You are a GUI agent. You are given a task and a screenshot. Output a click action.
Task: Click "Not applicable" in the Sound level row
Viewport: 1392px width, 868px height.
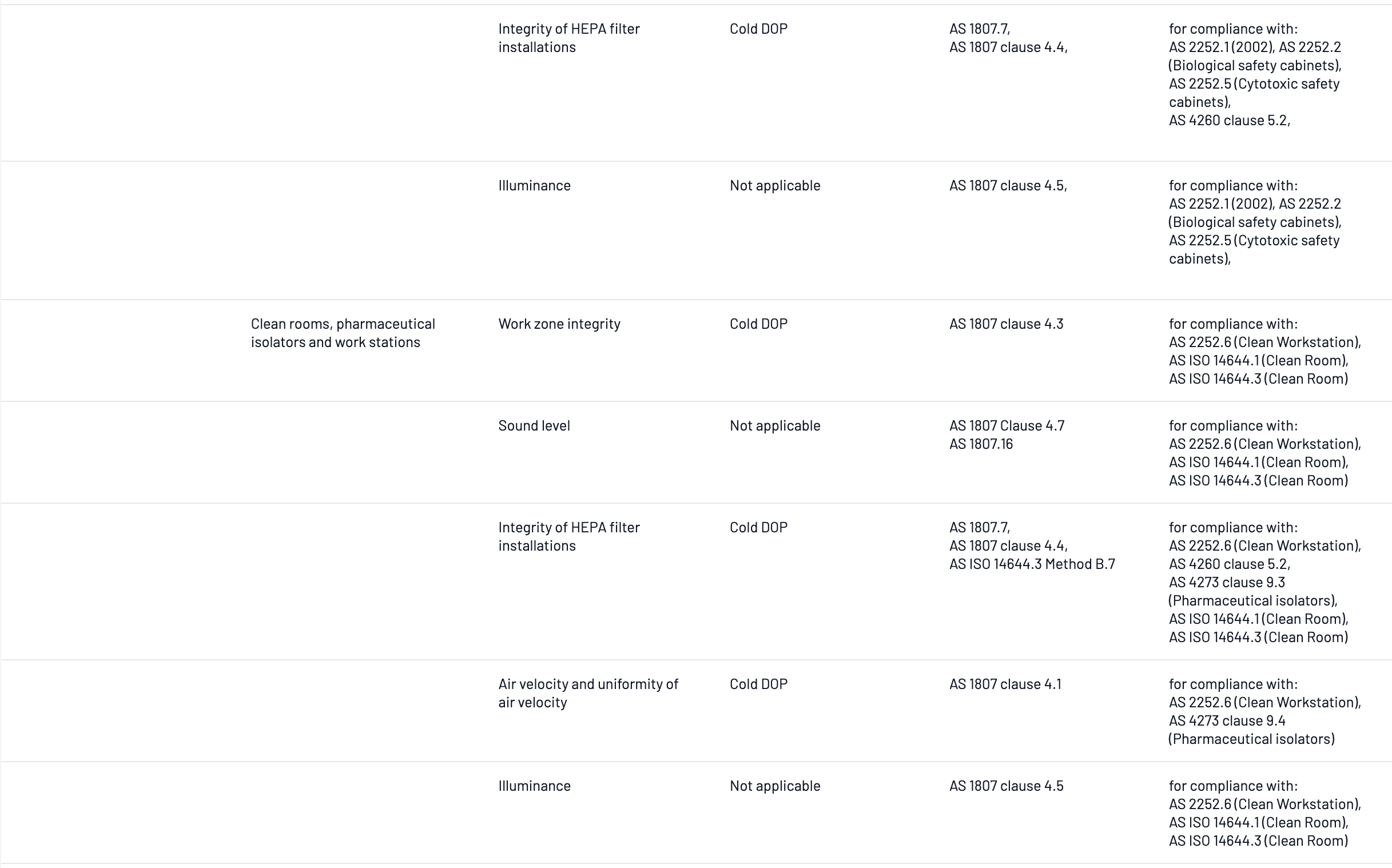point(774,425)
